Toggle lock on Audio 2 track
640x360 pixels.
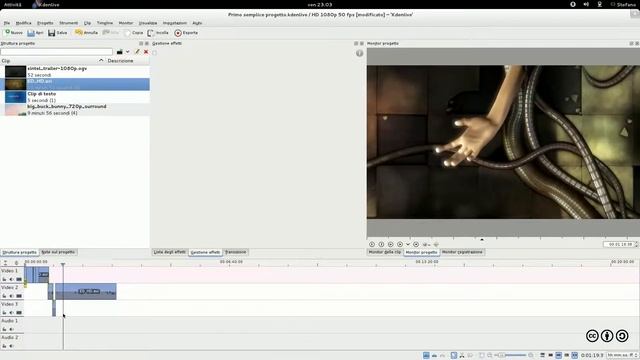(x=4, y=346)
